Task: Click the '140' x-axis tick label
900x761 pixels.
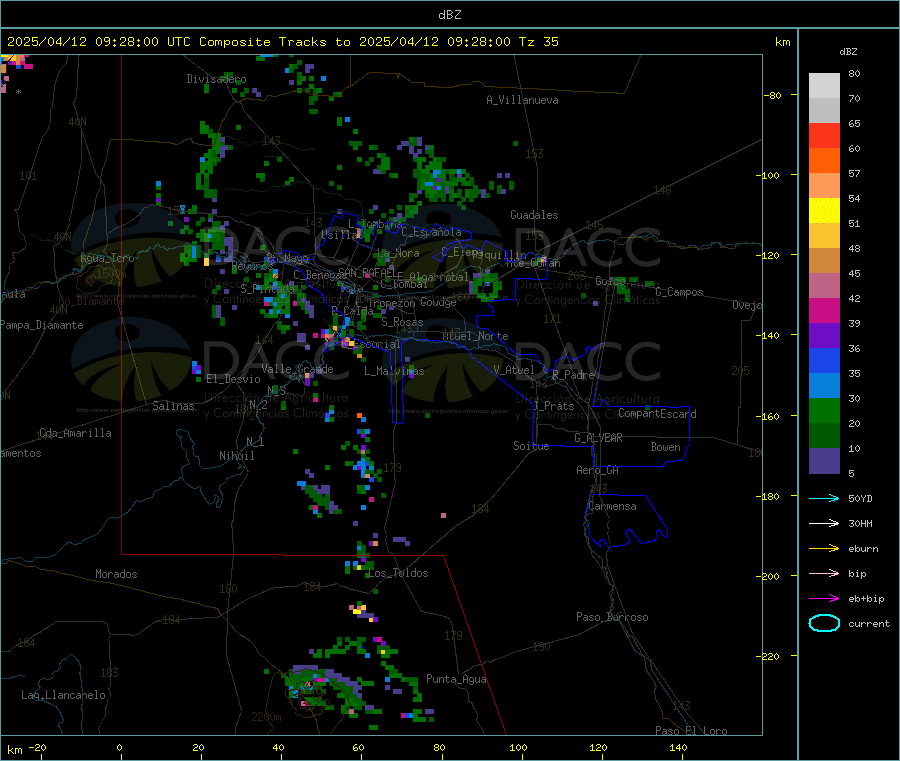Action: [x=678, y=747]
